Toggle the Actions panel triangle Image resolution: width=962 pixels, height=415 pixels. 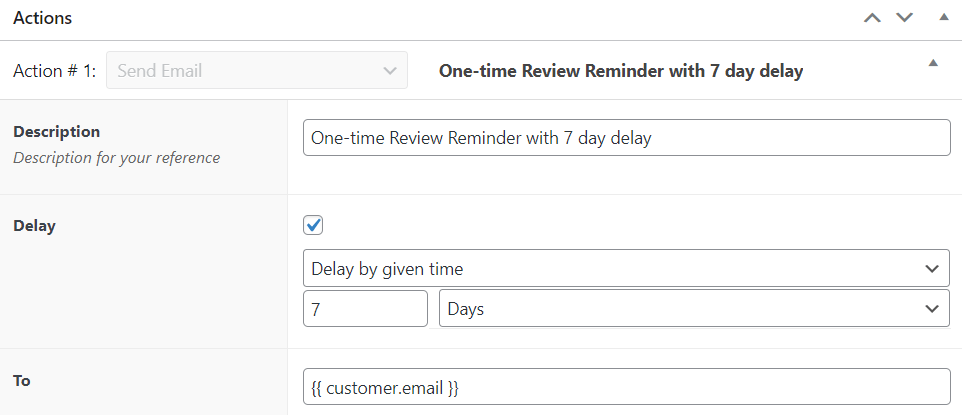[943, 17]
